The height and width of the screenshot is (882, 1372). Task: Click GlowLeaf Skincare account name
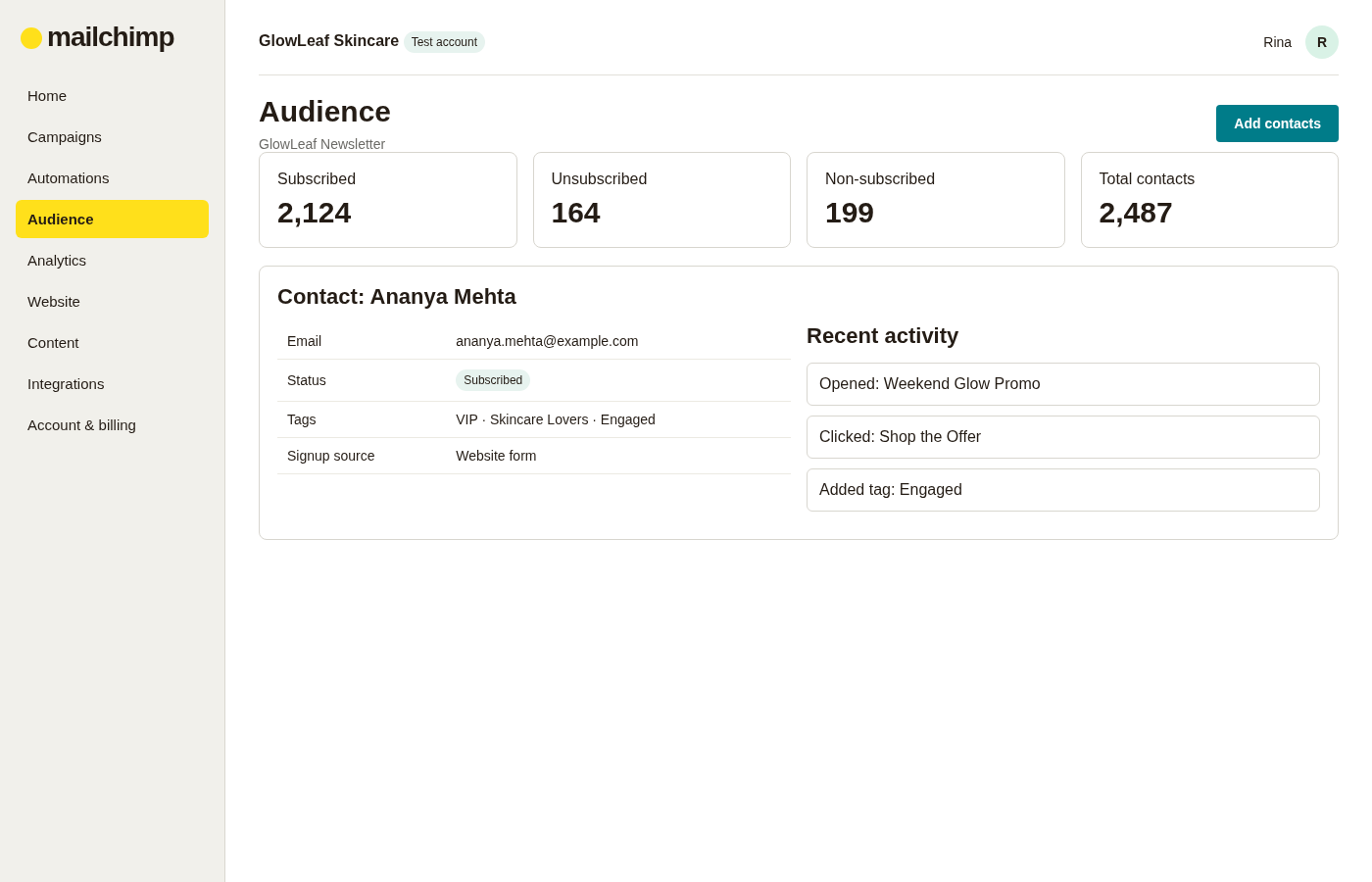click(328, 41)
